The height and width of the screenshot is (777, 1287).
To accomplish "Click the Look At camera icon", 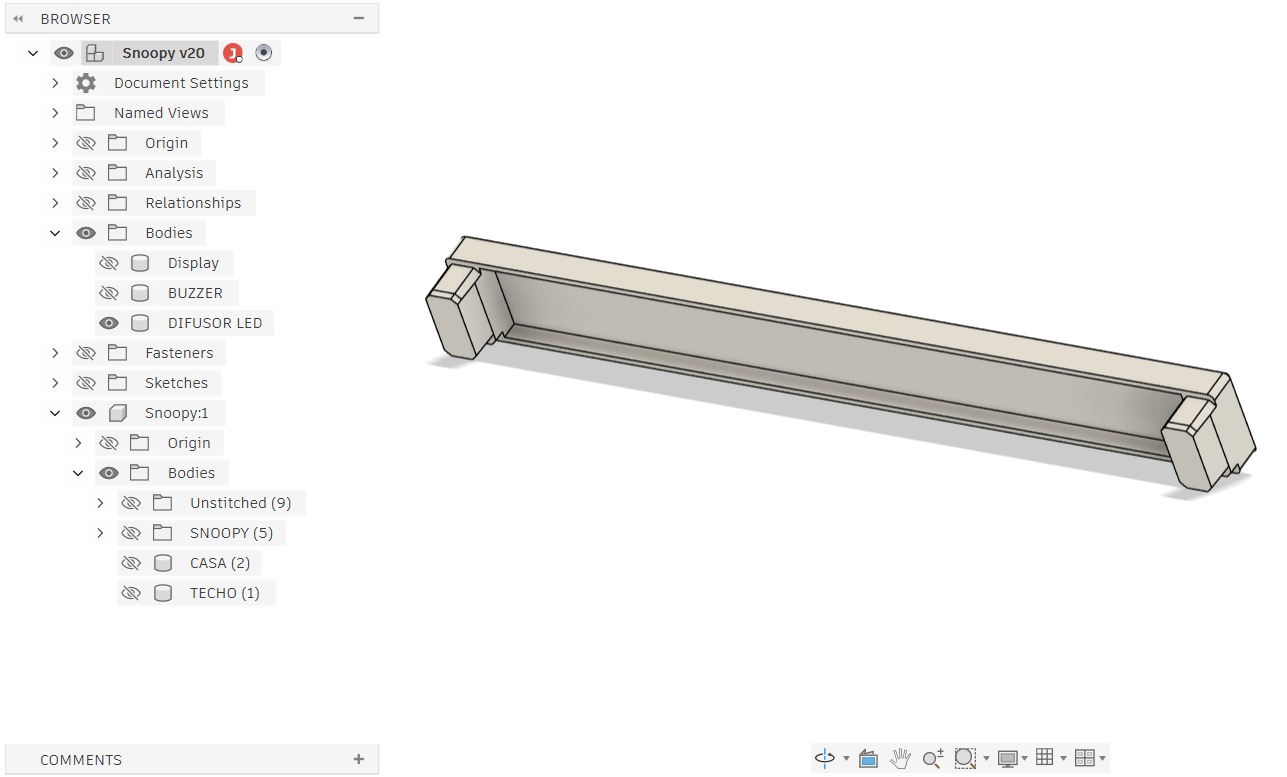I will click(x=868, y=758).
